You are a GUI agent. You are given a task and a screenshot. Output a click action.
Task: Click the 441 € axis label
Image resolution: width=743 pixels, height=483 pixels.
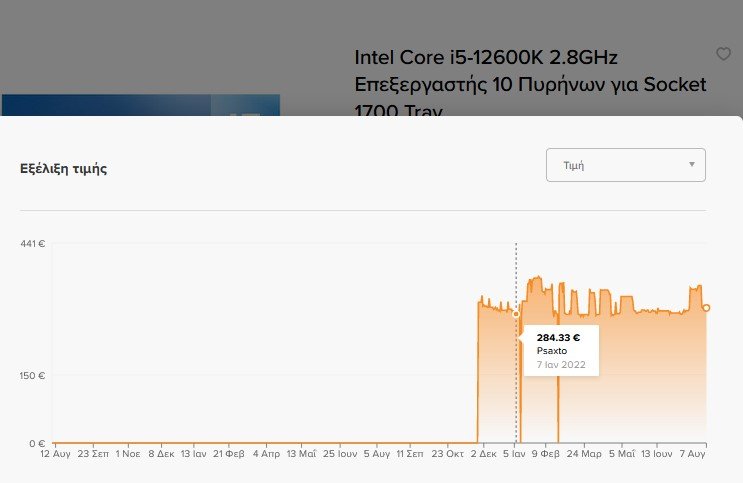click(33, 244)
